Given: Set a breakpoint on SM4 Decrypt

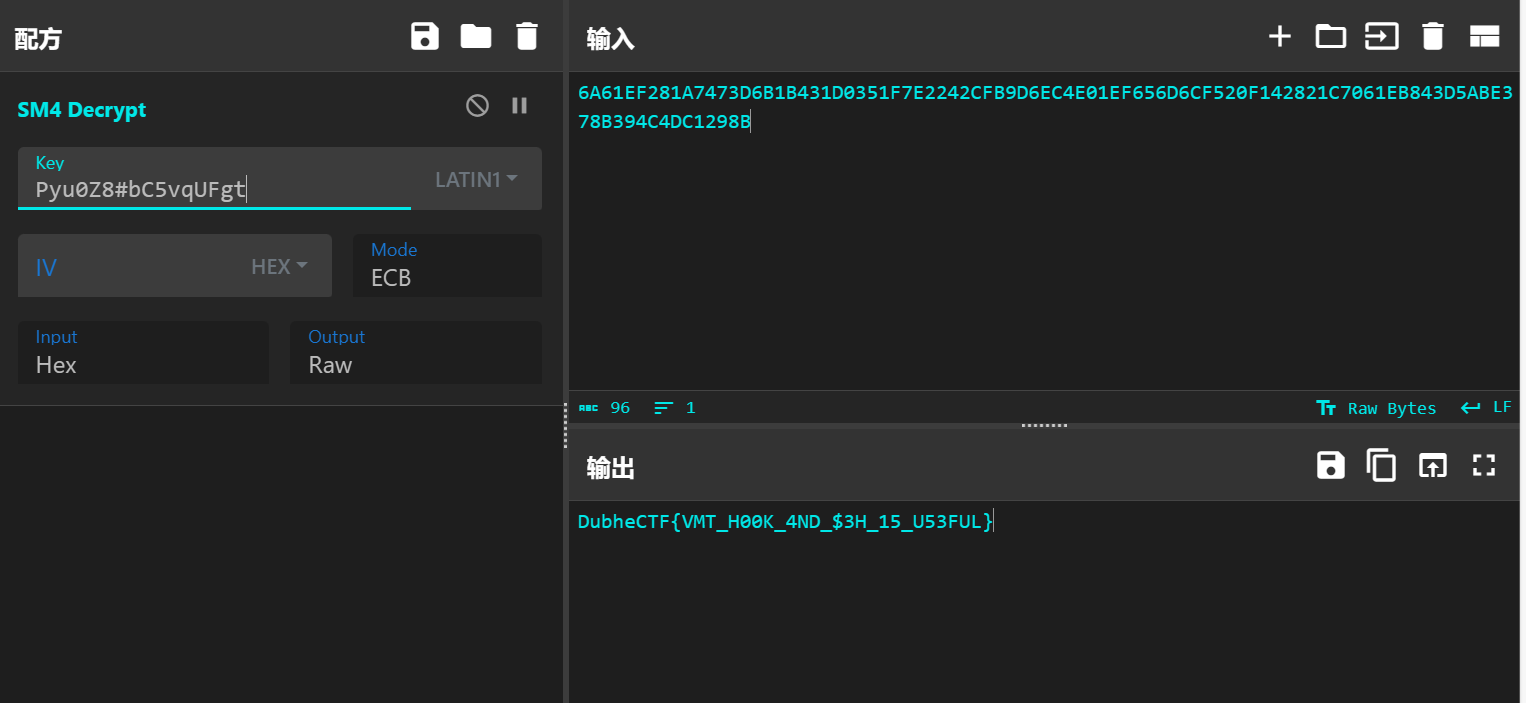Looking at the screenshot, I should (519, 105).
